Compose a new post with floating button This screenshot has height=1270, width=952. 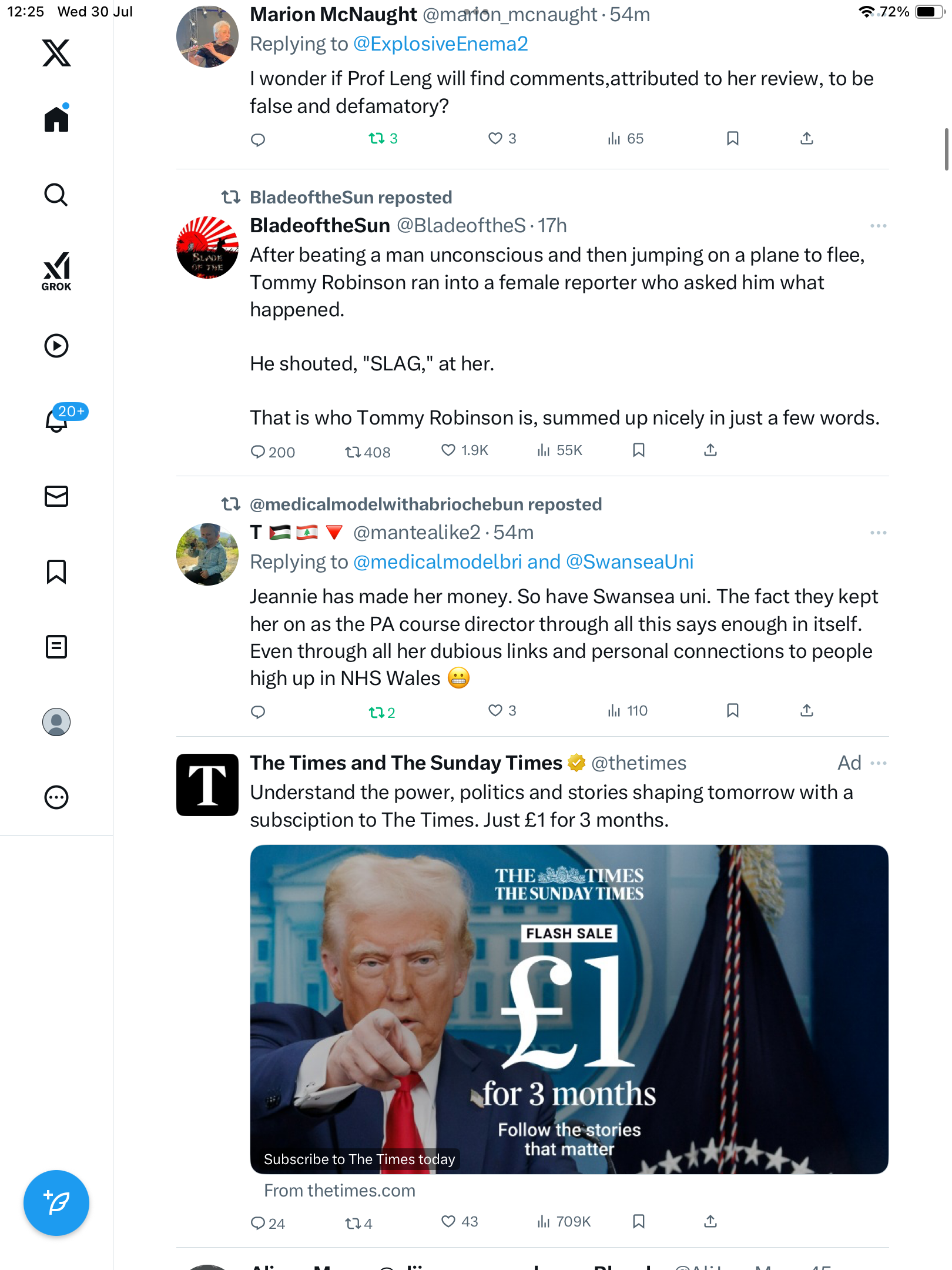click(56, 1203)
